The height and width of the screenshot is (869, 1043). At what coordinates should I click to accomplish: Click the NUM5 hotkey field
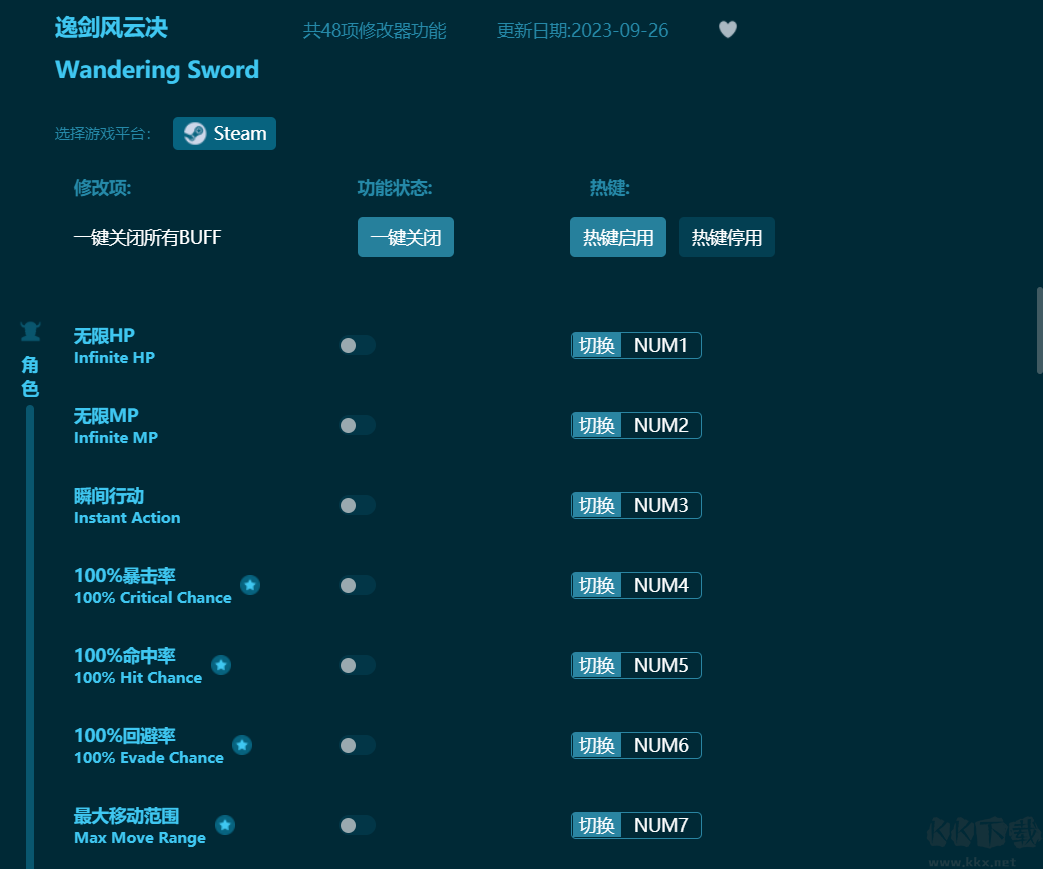pos(661,665)
